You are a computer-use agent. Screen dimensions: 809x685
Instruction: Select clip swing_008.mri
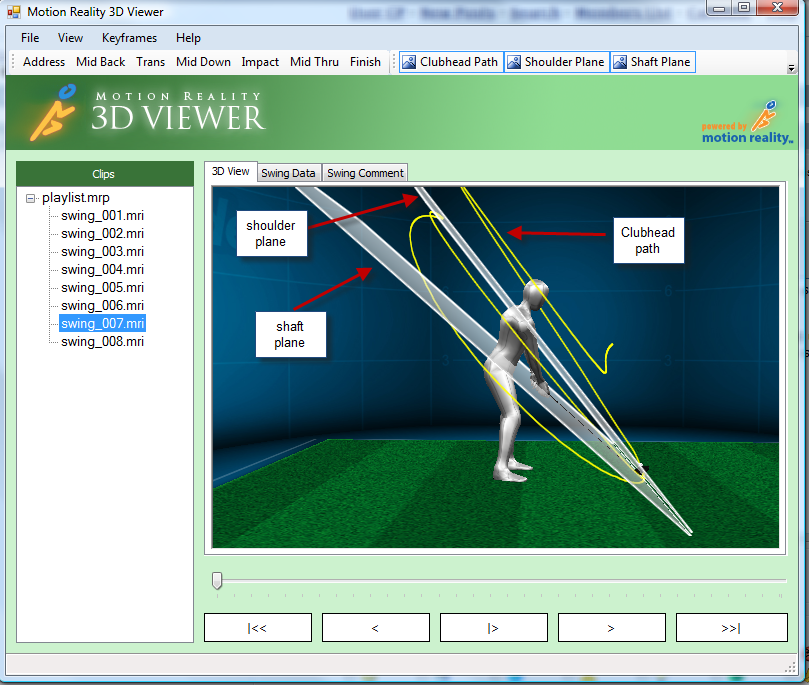[x=102, y=341]
